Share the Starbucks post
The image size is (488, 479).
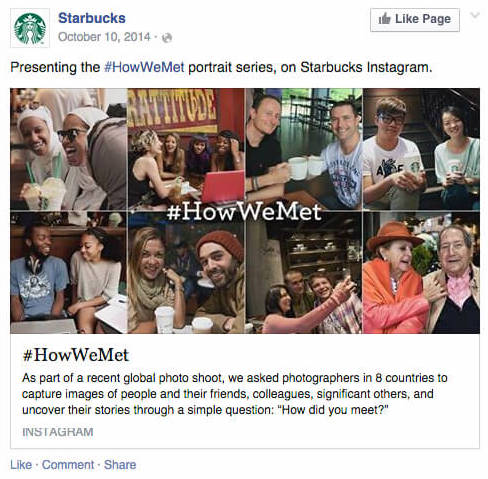click(x=120, y=465)
